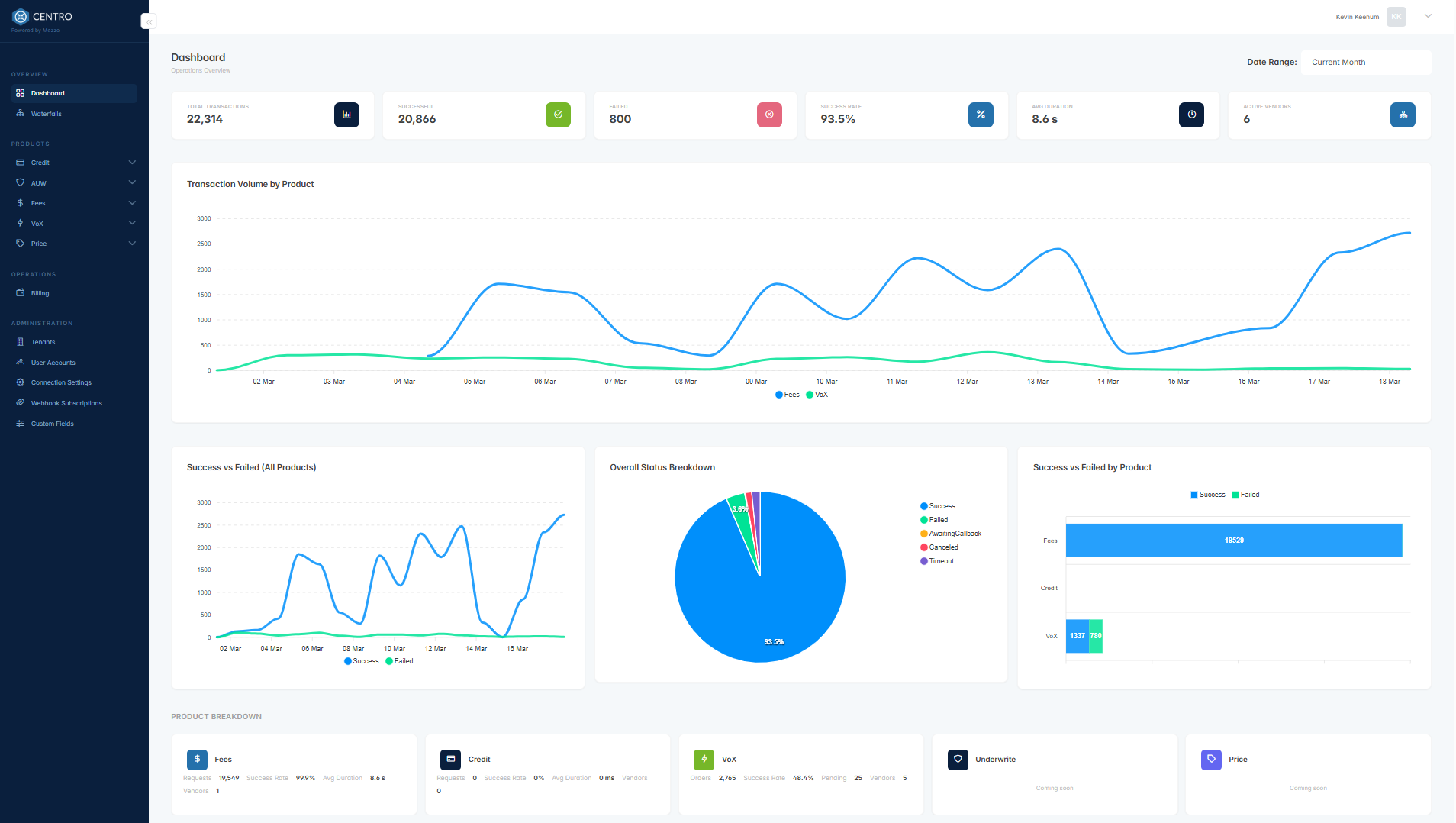Toggle the VoX series in Transaction Volume legend
Screen dimensions: 1456x823
[x=817, y=395]
